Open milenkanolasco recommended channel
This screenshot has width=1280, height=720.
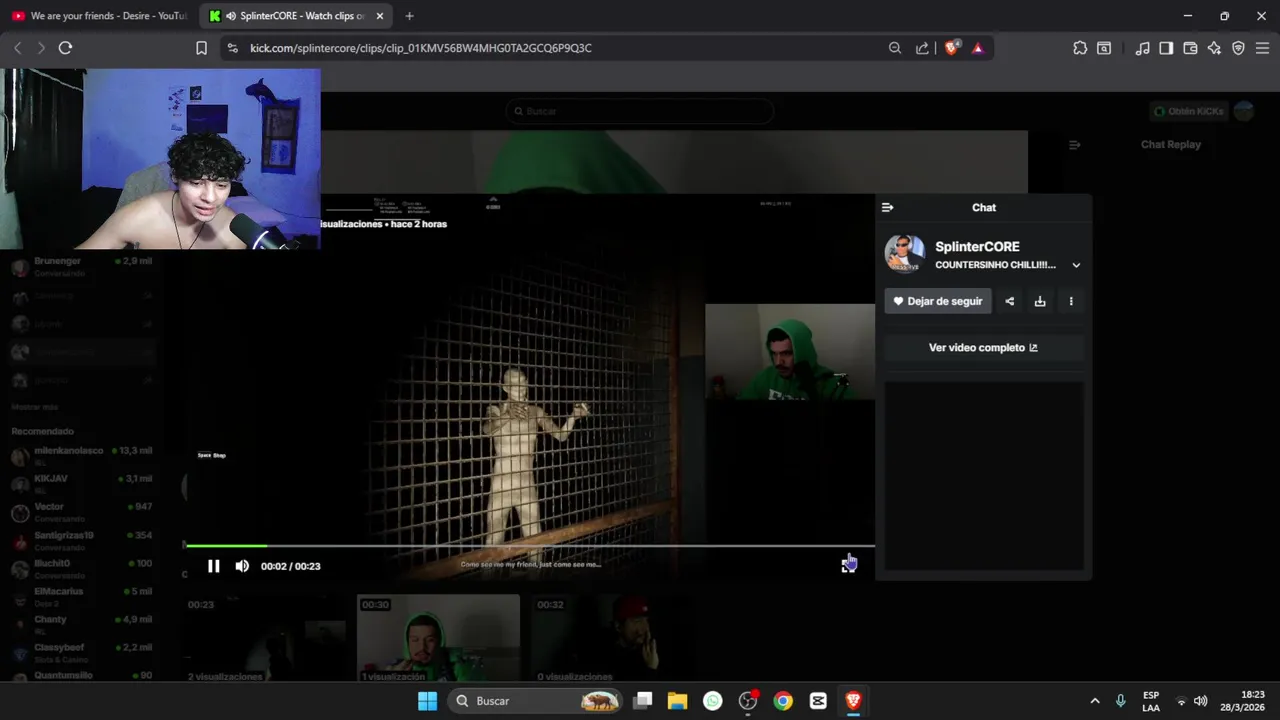82,456
